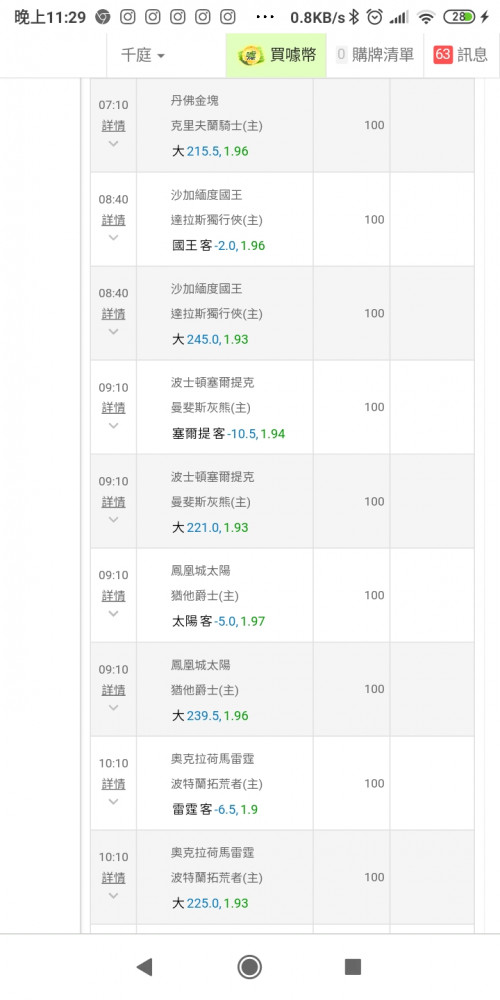Viewport: 500px width, 1000px height.
Task: Tap the WiFi icon in status bar
Action: tap(425, 17)
